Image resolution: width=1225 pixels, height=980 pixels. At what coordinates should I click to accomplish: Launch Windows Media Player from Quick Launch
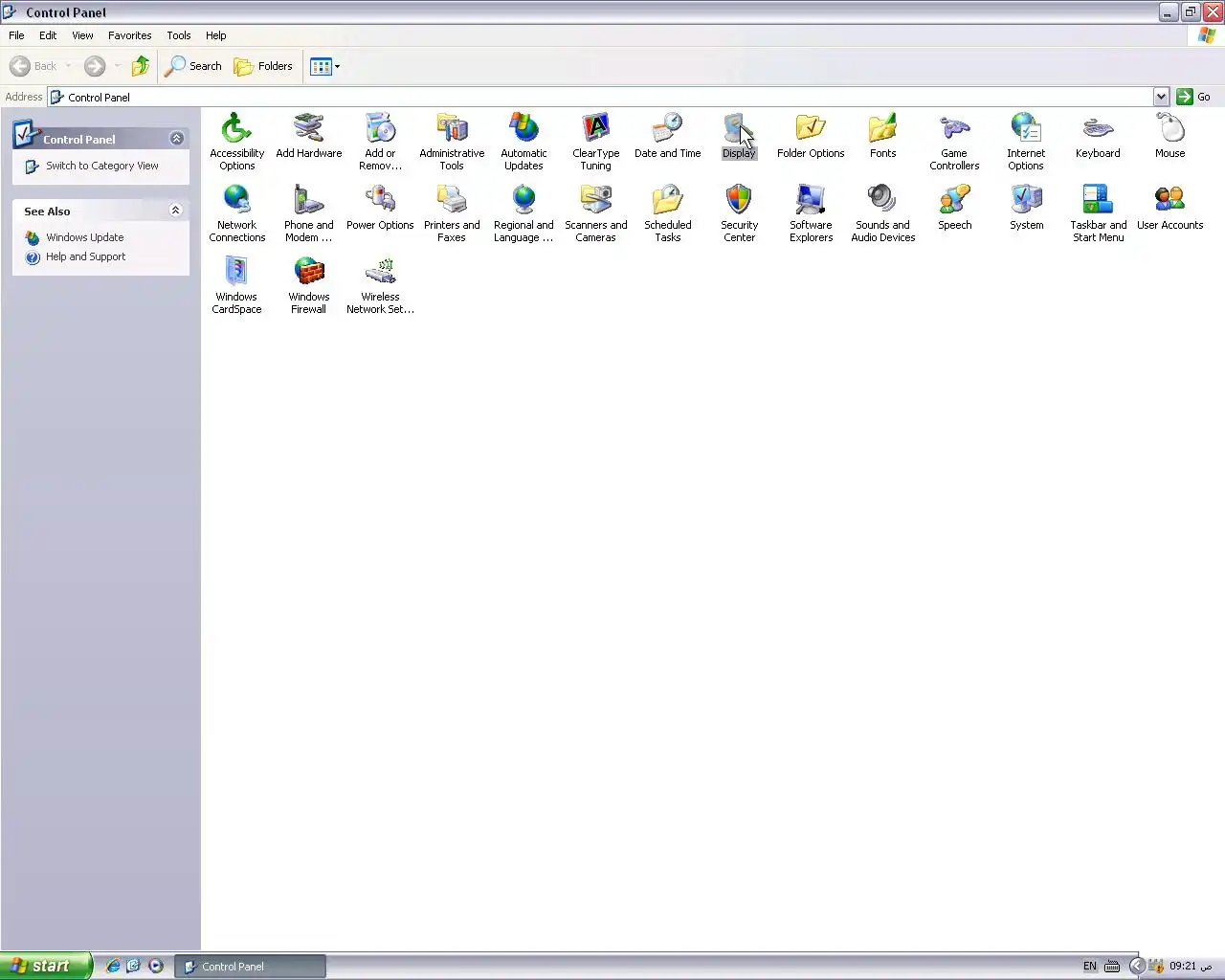click(x=156, y=966)
